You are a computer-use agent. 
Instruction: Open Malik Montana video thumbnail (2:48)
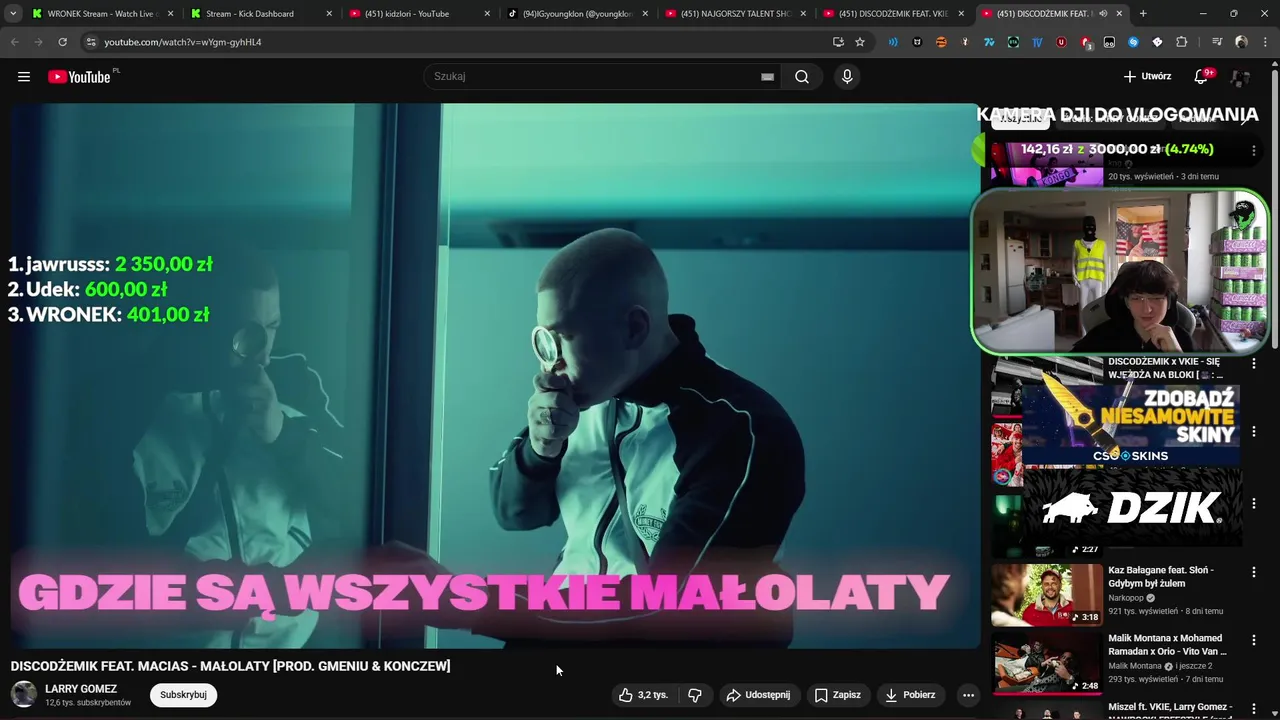(x=1047, y=663)
